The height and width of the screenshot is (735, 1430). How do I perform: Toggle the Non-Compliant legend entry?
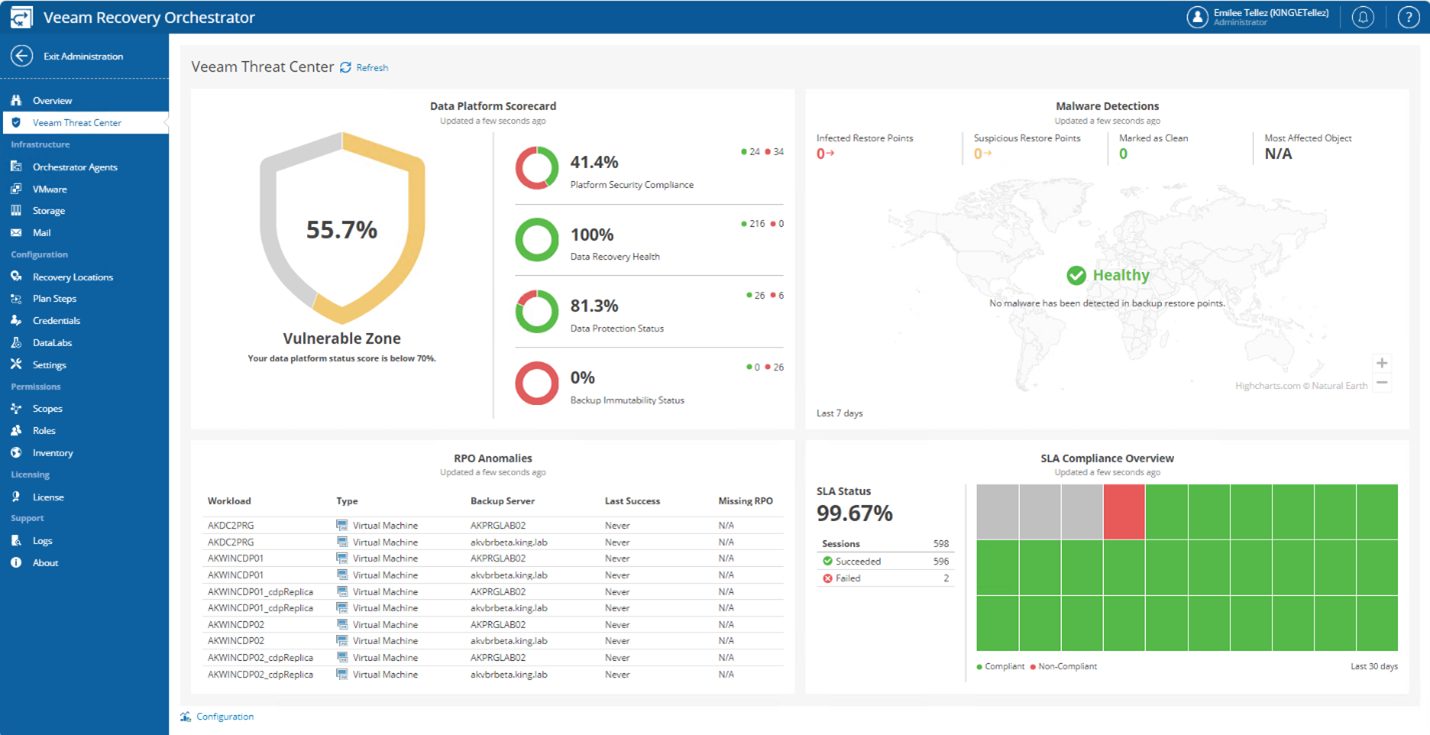(1063, 666)
